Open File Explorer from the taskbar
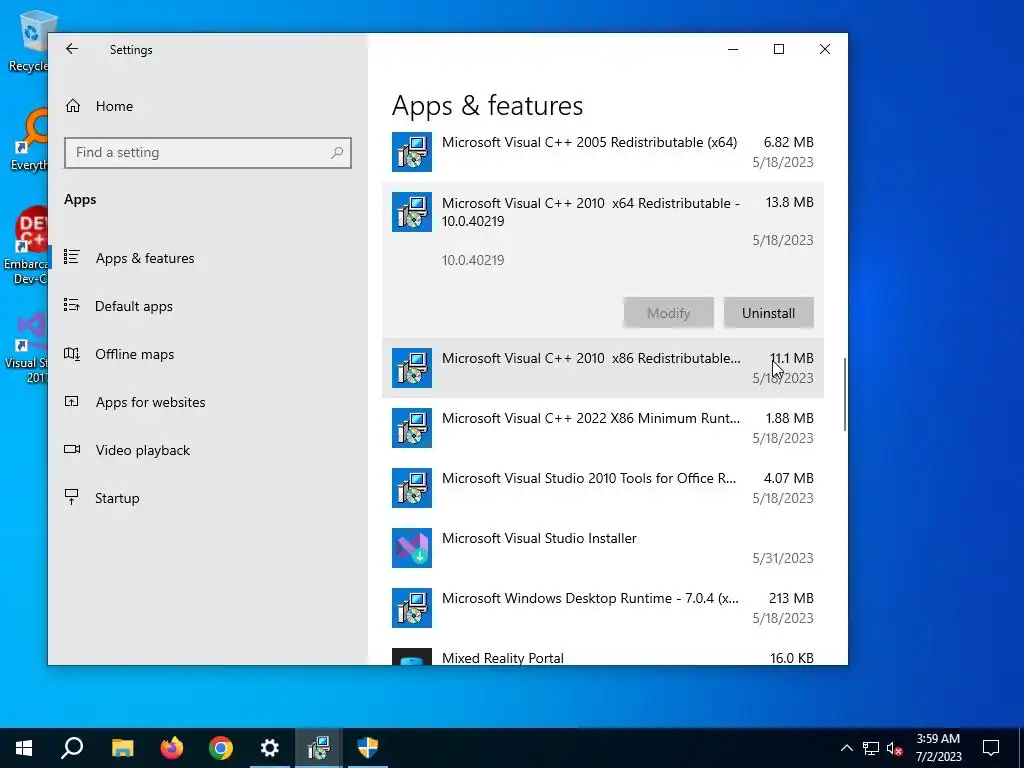Image resolution: width=1024 pixels, height=768 pixels. (122, 748)
